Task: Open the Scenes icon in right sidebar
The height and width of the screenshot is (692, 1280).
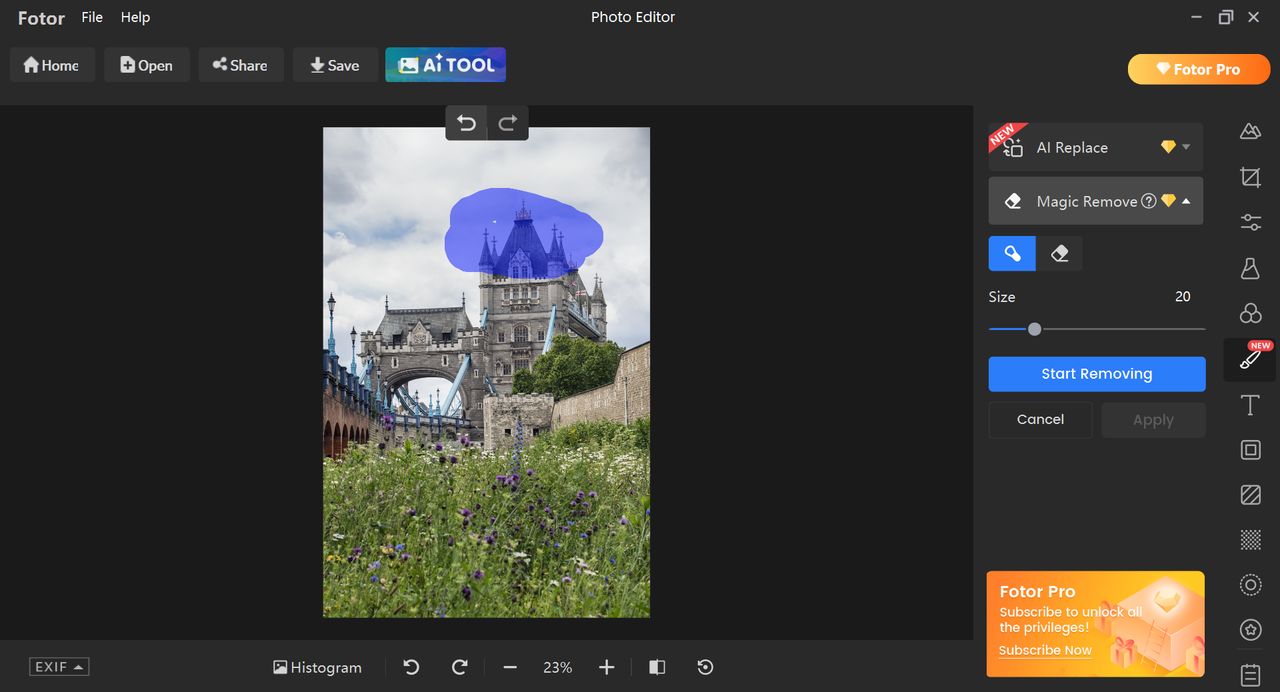Action: (1250, 131)
